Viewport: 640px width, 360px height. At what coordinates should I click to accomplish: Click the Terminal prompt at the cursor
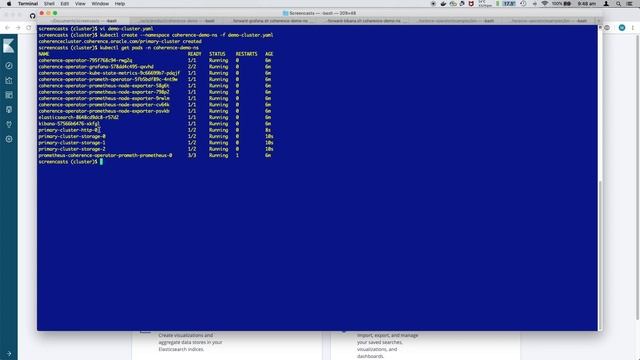click(x=101, y=162)
